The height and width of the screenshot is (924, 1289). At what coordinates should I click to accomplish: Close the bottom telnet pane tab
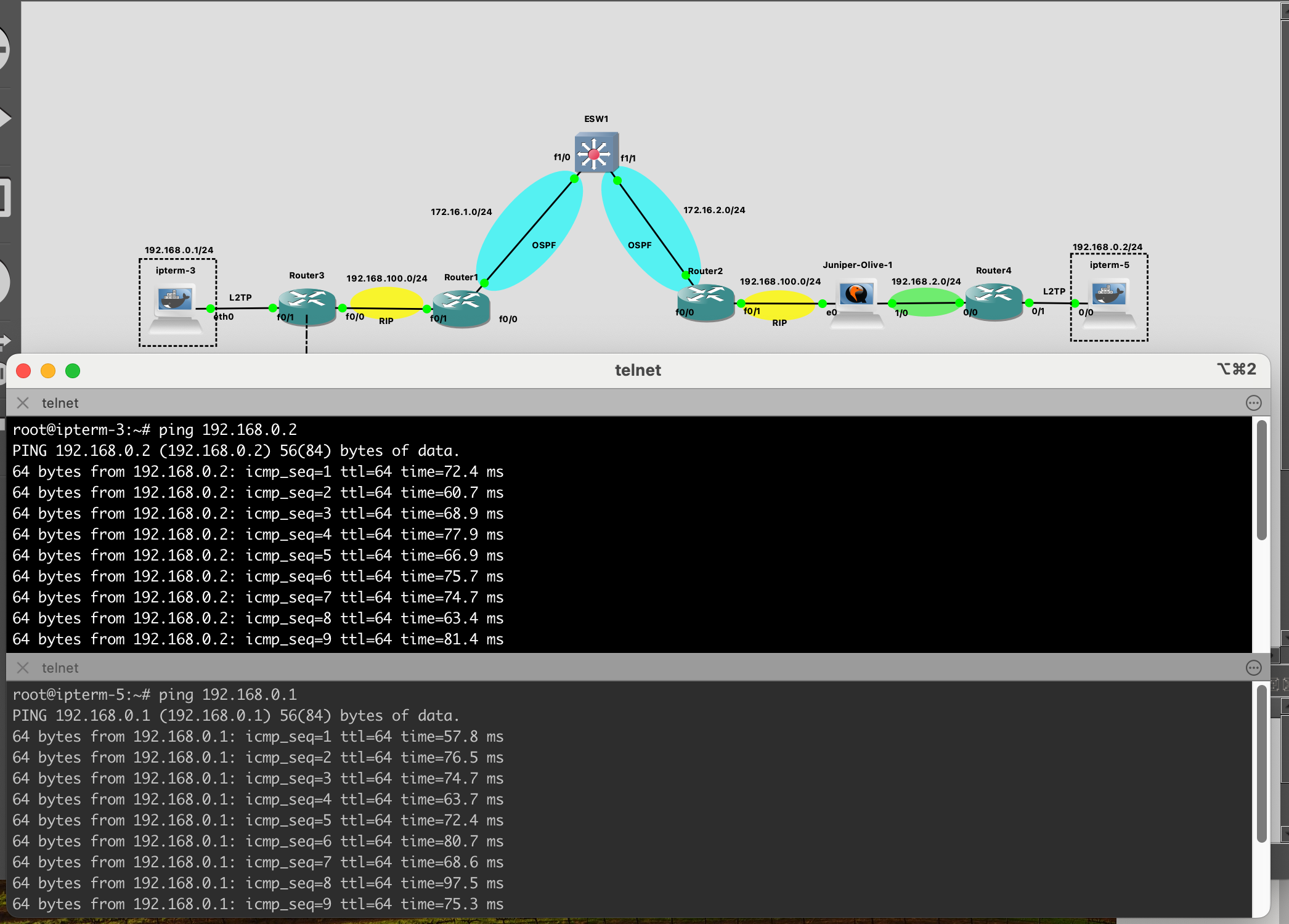(23, 668)
